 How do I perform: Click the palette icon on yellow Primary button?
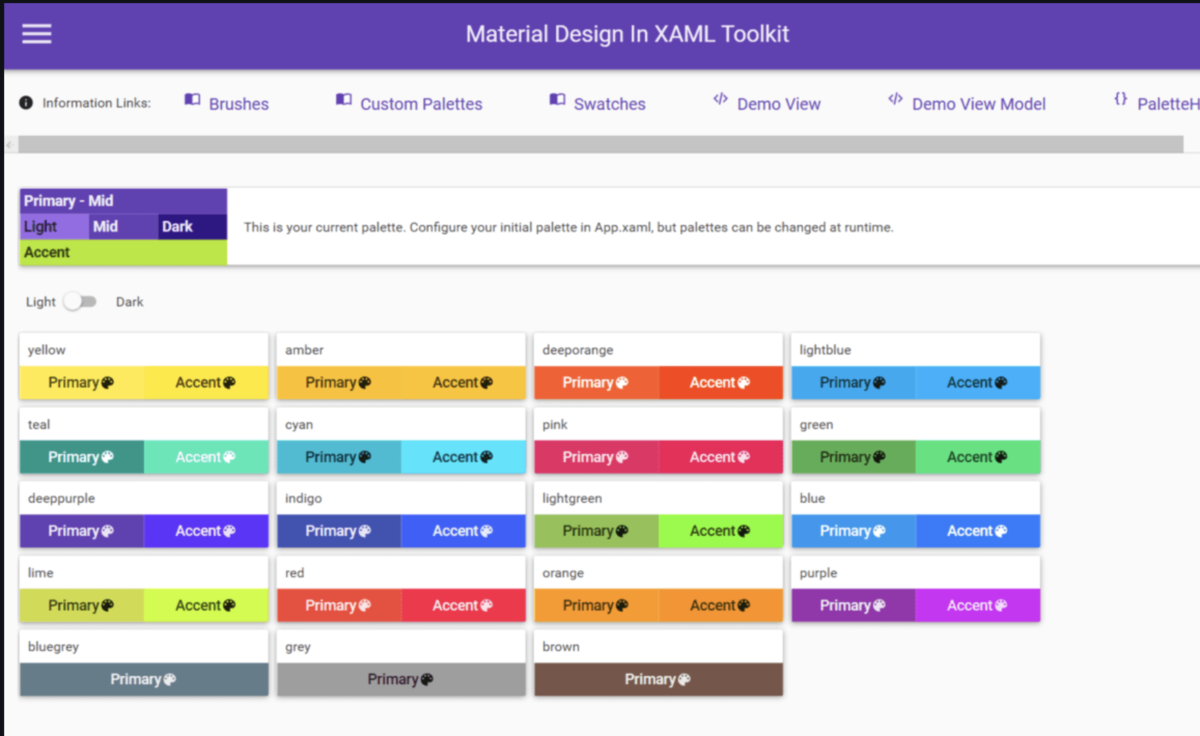point(108,382)
